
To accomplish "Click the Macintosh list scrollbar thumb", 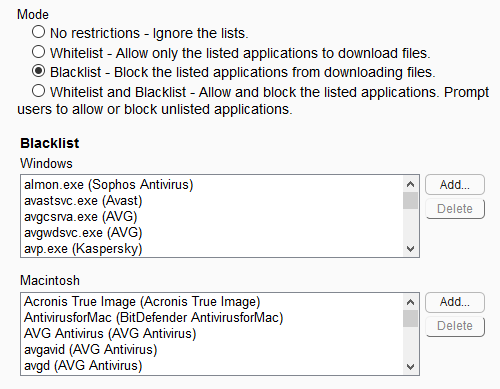I will pyautogui.click(x=410, y=319).
